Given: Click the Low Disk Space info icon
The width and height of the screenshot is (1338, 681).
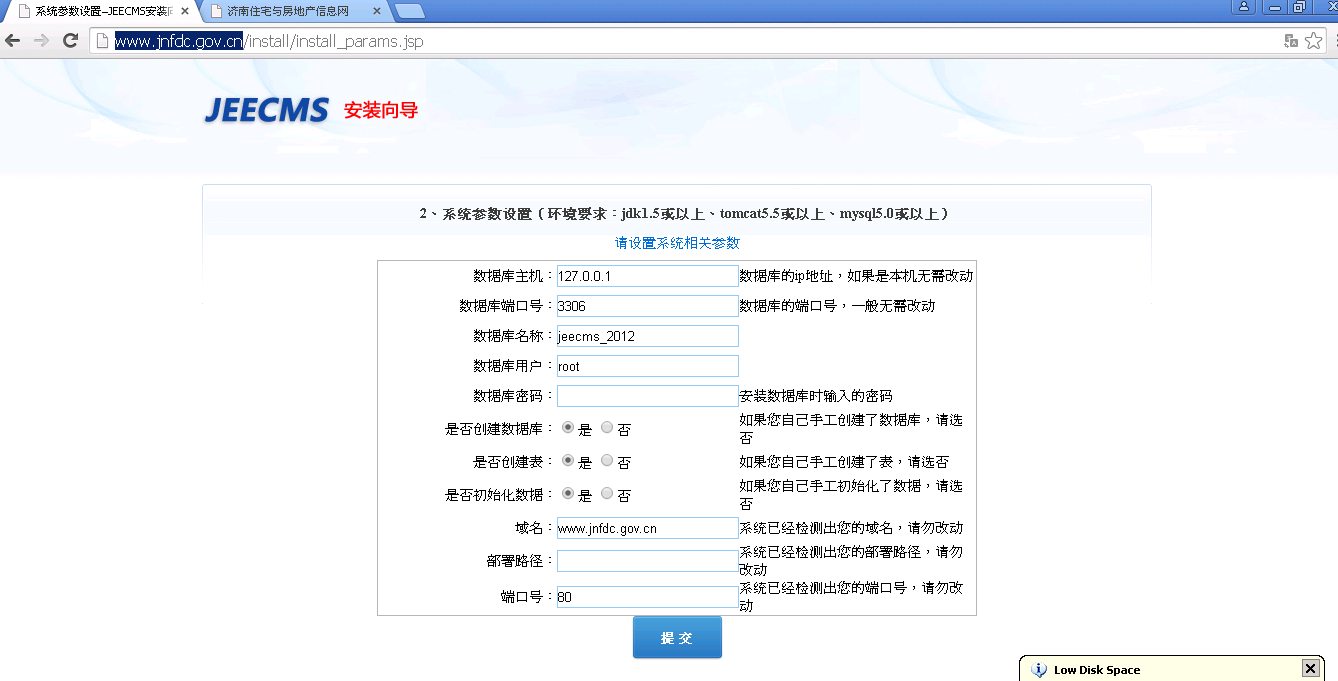Looking at the screenshot, I should pos(1039,670).
